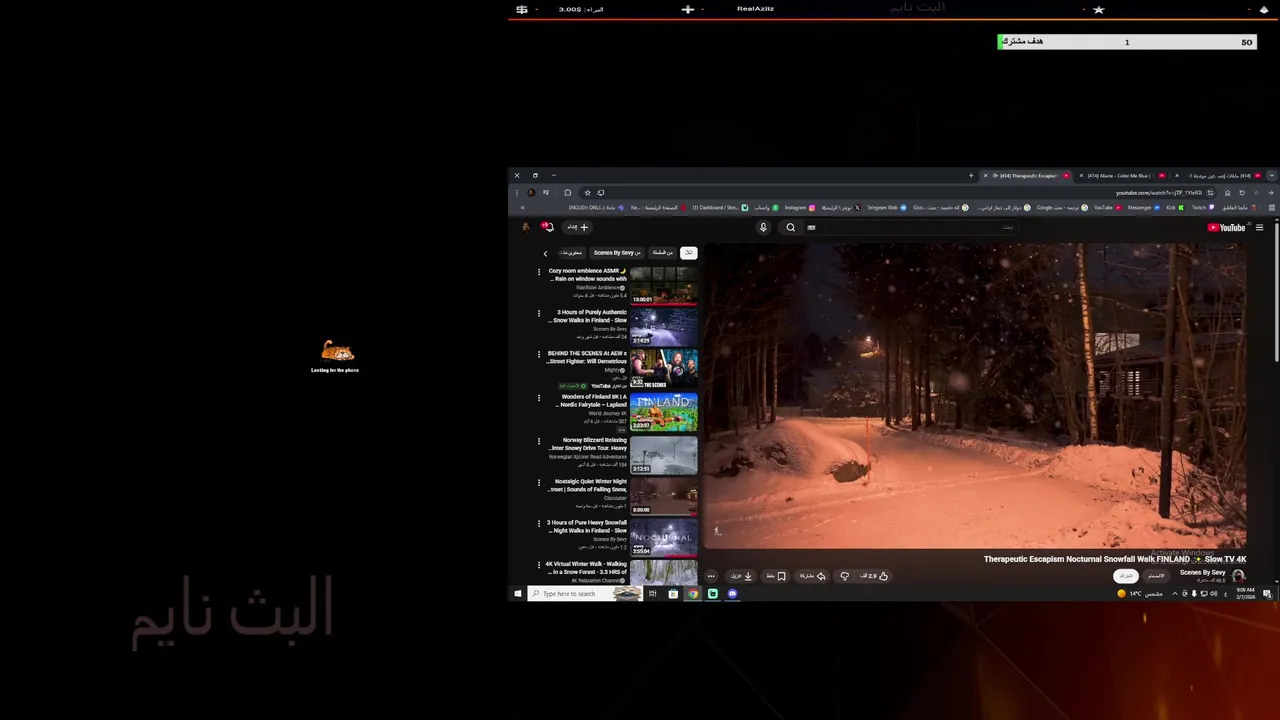Activate voice search microphone on YouTube
Viewport: 1280px width, 720px height.
point(763,227)
